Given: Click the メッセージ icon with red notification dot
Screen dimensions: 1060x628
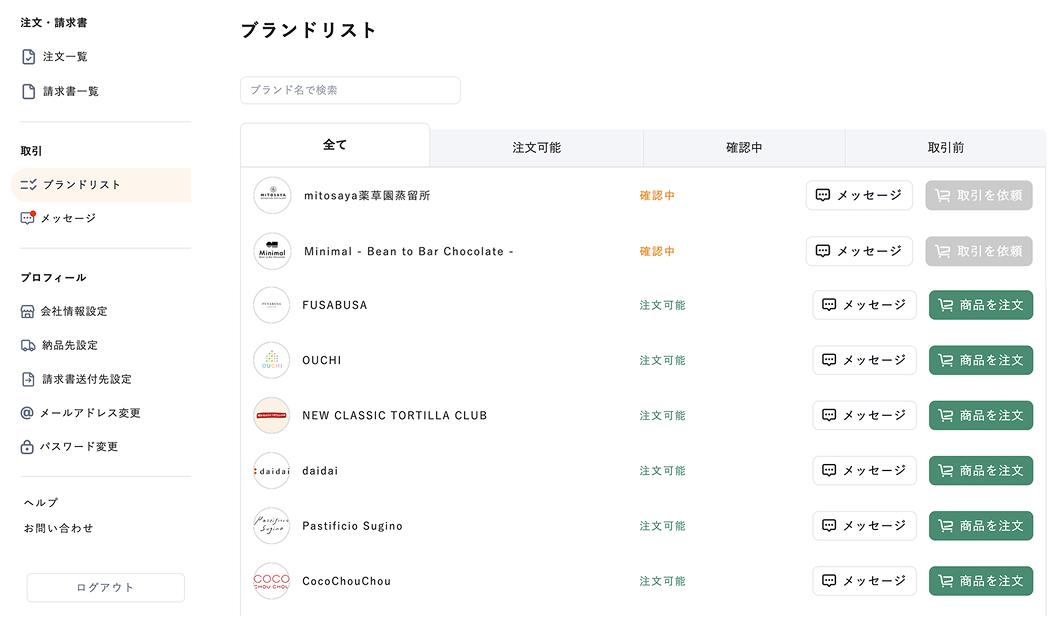Looking at the screenshot, I should click(x=28, y=218).
